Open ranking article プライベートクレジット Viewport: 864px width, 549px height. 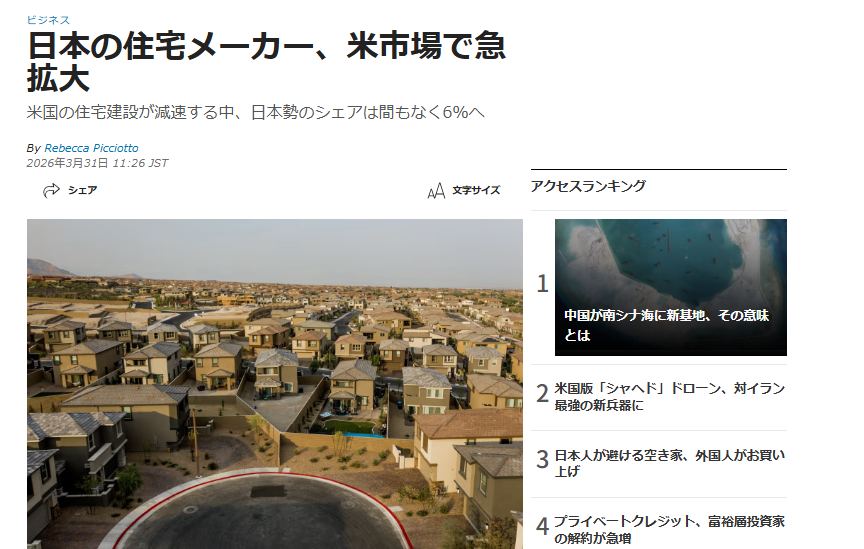point(669,529)
